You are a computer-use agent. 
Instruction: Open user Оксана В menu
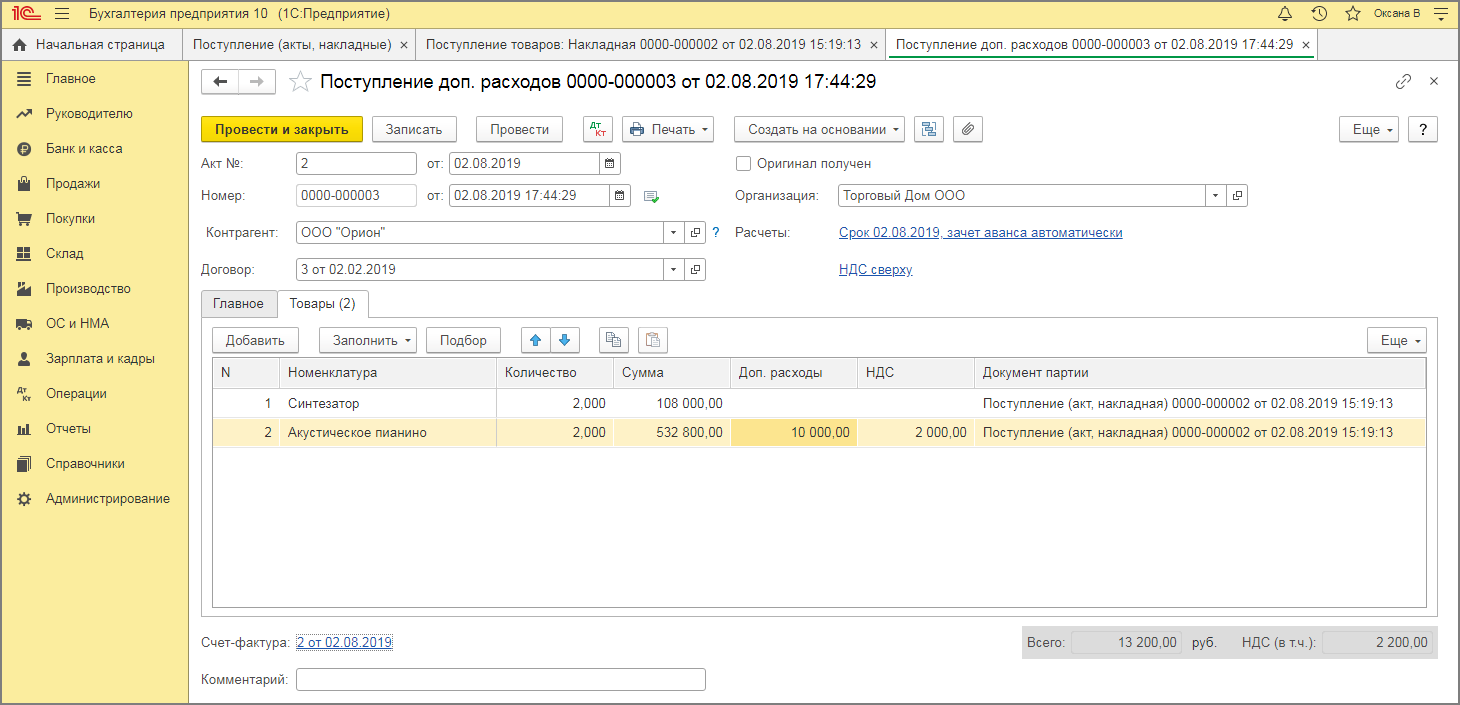(1397, 14)
